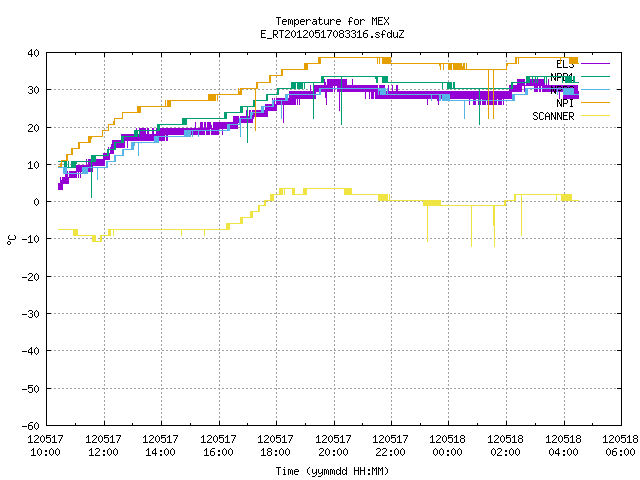640x480 pixels.
Task: Click the y-axis tick label 10
Action: (x=33, y=165)
